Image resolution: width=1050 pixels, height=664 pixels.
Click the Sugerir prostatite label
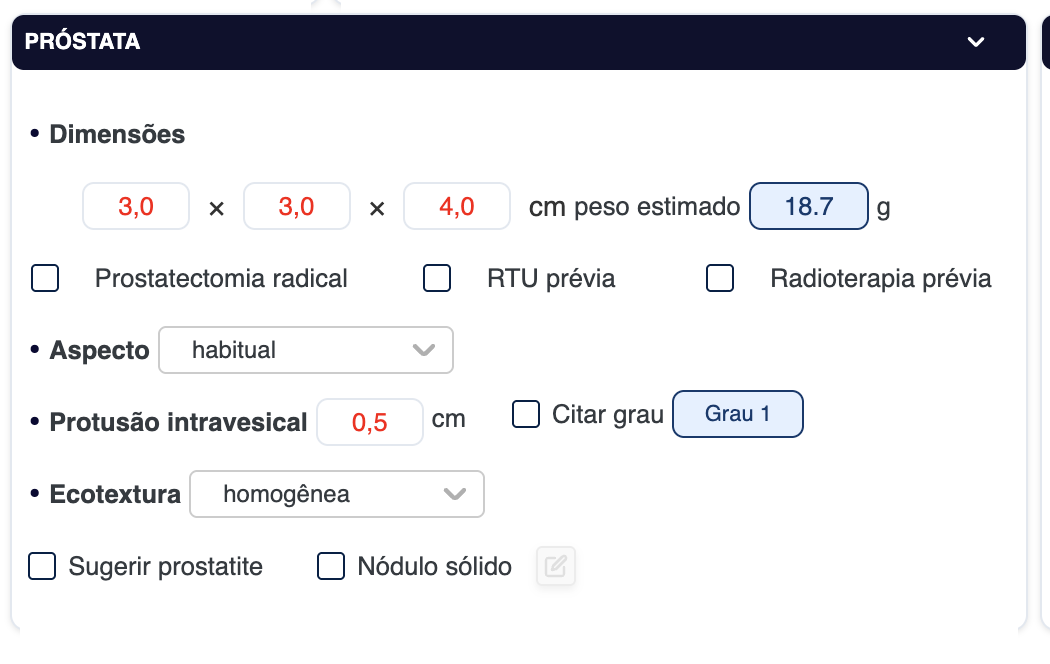(166, 567)
